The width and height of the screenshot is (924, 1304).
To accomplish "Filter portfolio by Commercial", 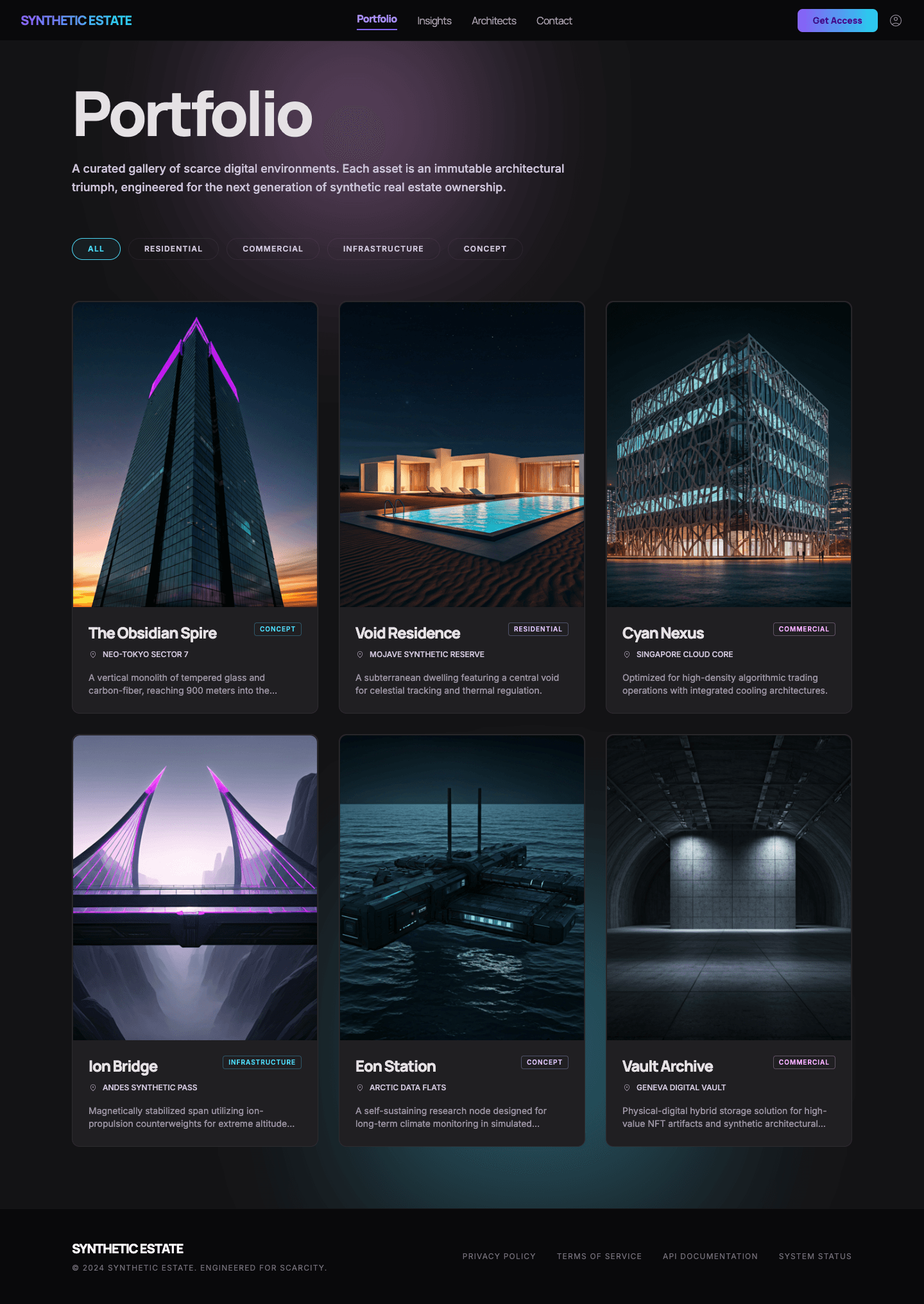I will (x=273, y=249).
